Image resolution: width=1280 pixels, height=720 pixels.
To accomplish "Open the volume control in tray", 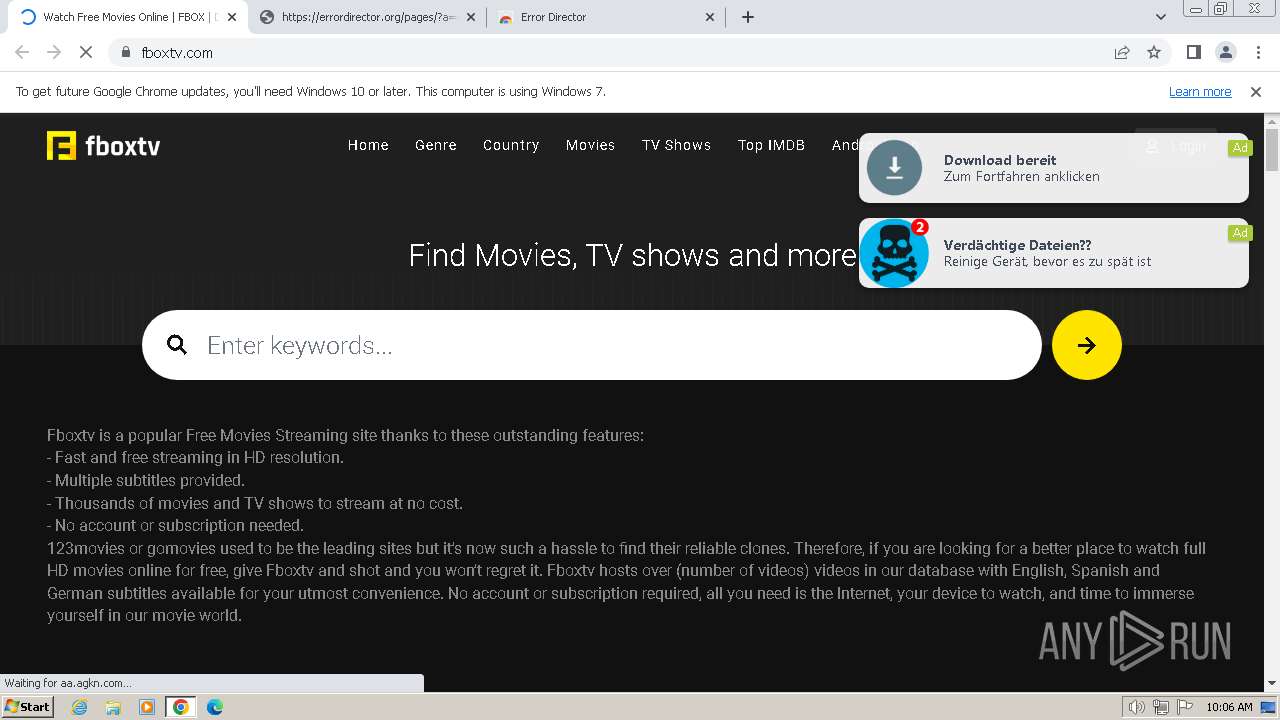I will [1136, 707].
